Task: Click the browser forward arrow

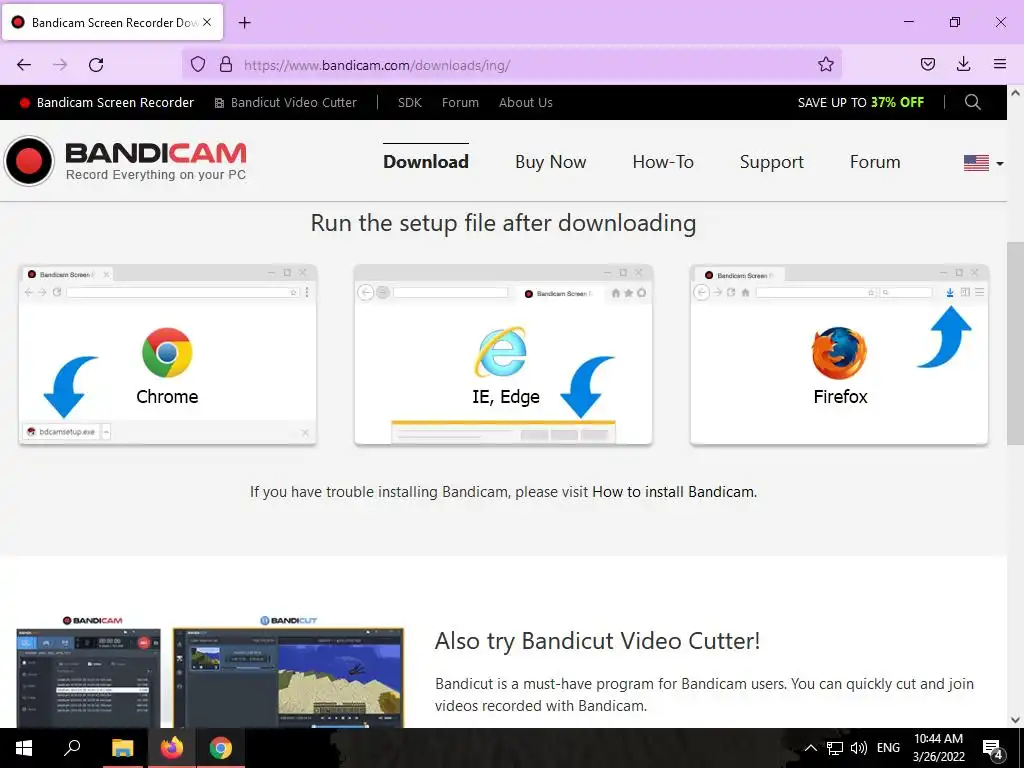Action: tap(60, 65)
